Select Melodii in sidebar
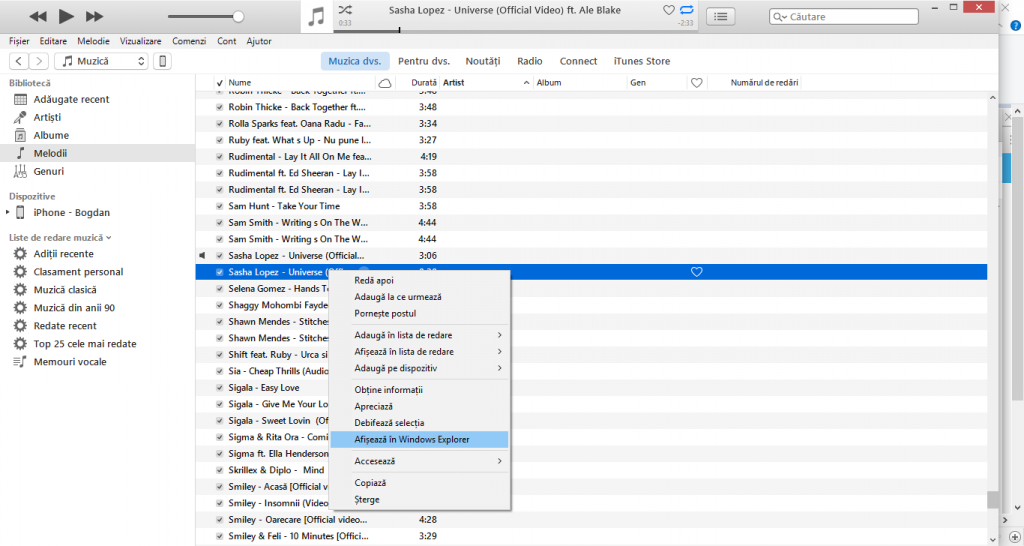The width and height of the screenshot is (1024, 546). click(x=97, y=153)
